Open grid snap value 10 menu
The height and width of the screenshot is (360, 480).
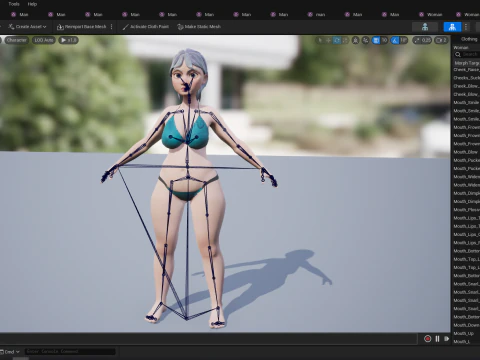point(384,40)
